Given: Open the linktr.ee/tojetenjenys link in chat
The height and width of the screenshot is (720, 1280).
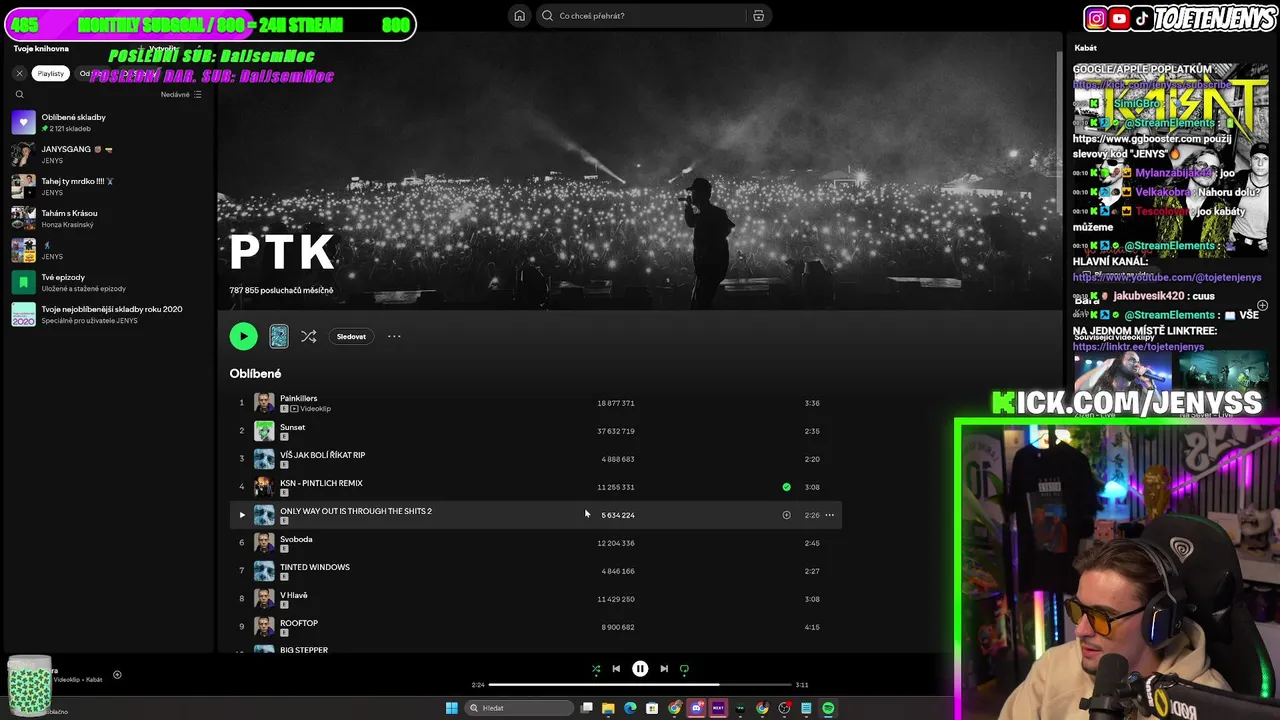Looking at the screenshot, I should tap(1138, 346).
